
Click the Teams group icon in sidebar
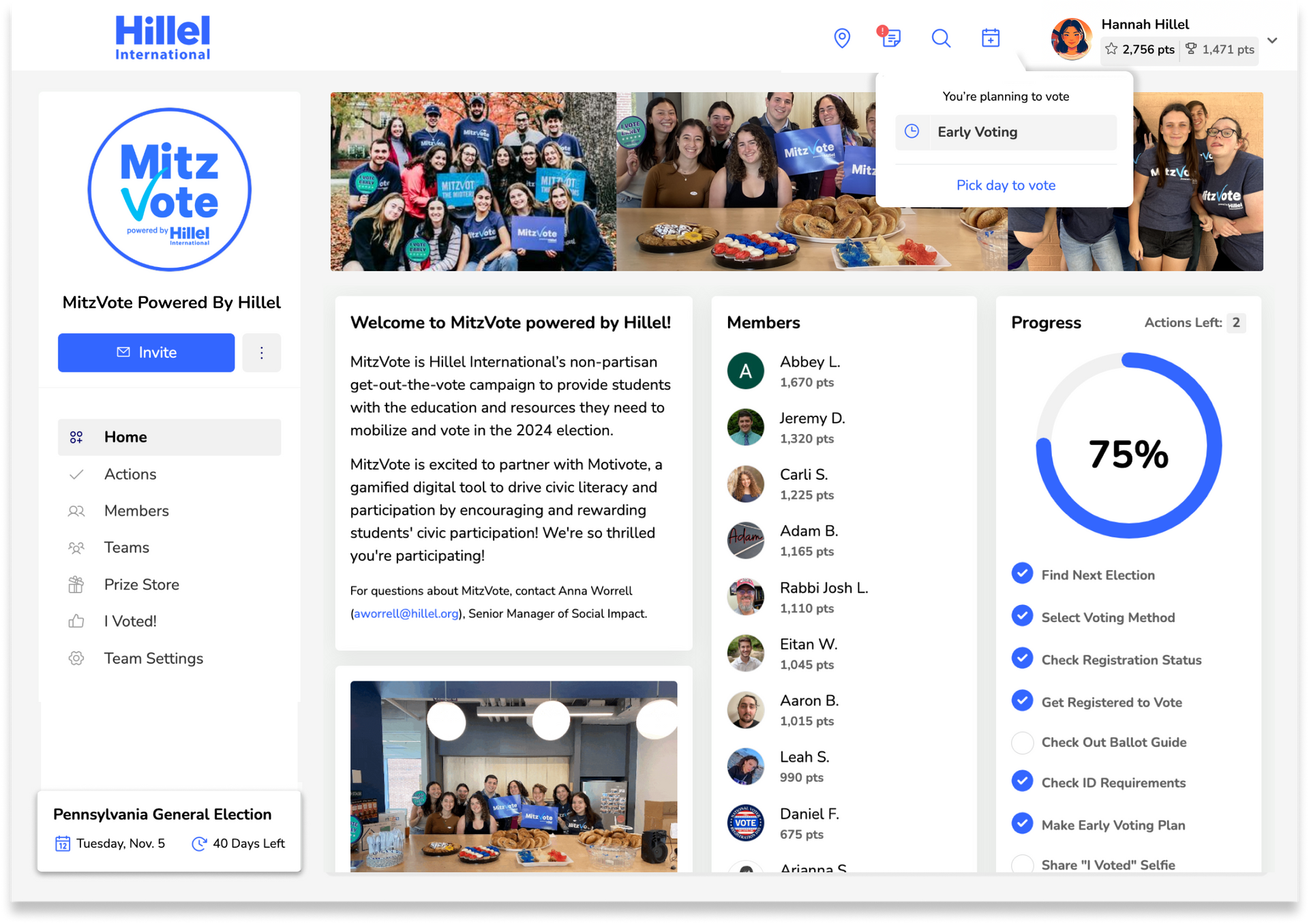(76, 548)
